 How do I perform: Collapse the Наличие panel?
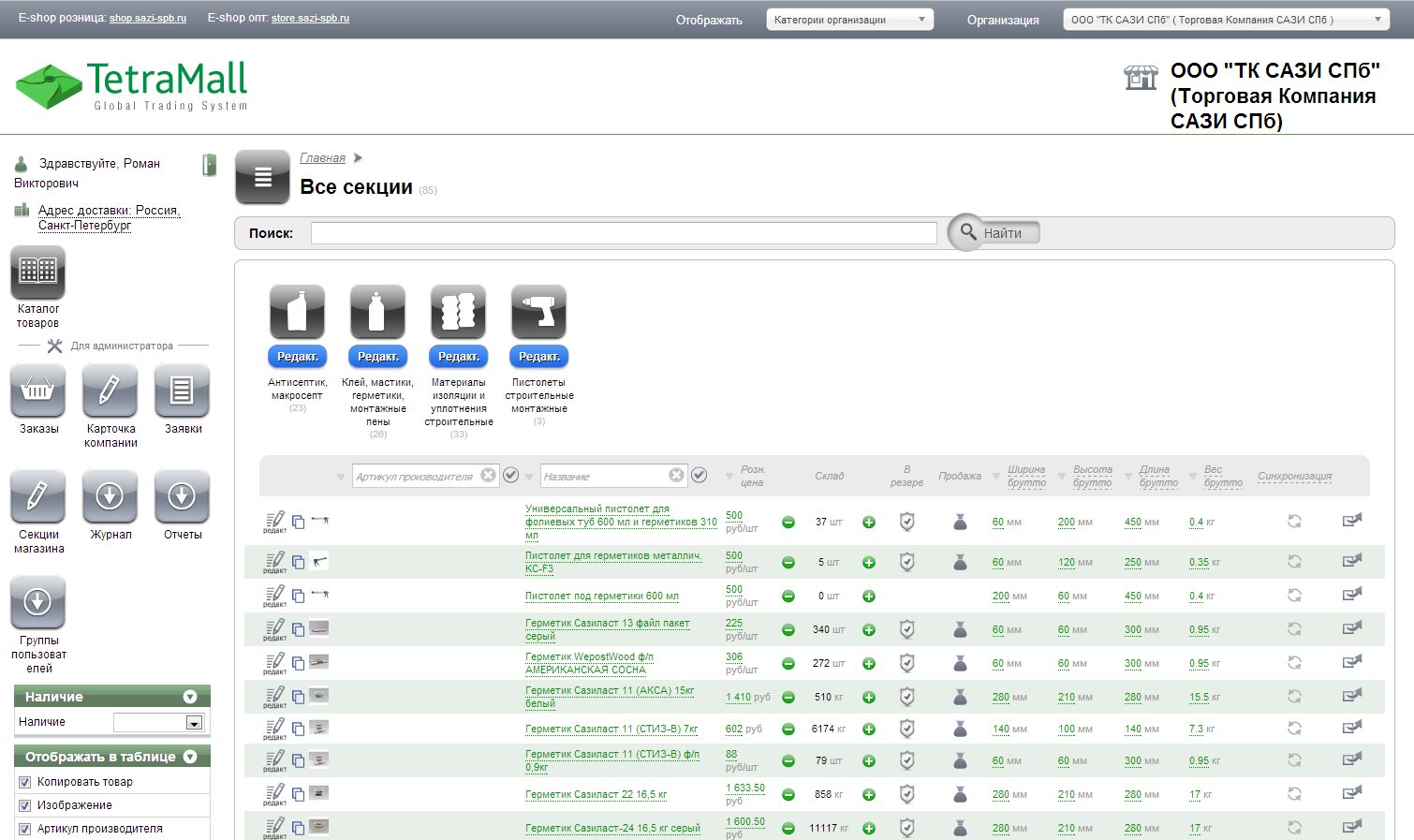pyautogui.click(x=190, y=697)
